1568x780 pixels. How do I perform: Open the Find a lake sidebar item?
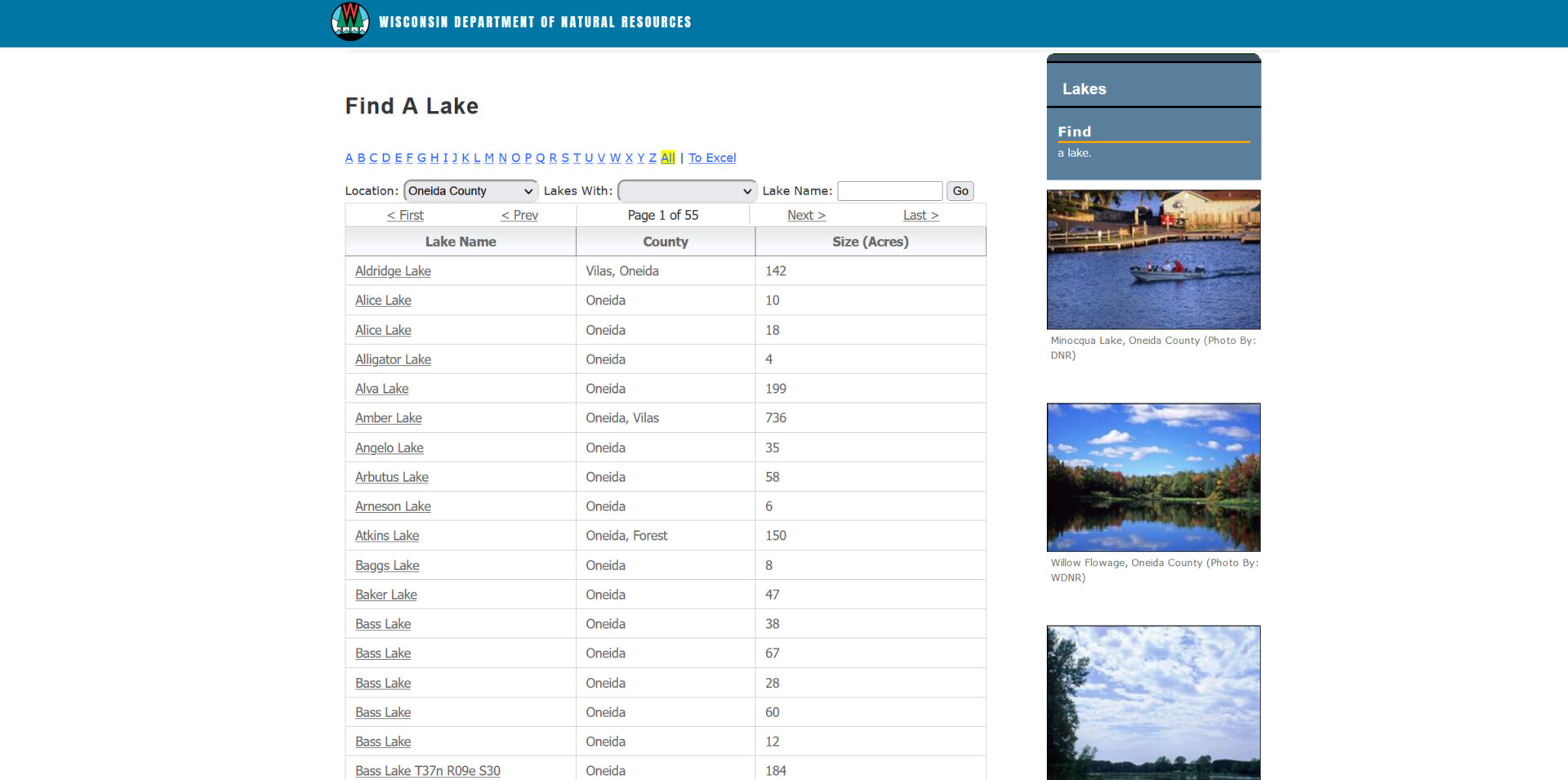(x=1074, y=131)
